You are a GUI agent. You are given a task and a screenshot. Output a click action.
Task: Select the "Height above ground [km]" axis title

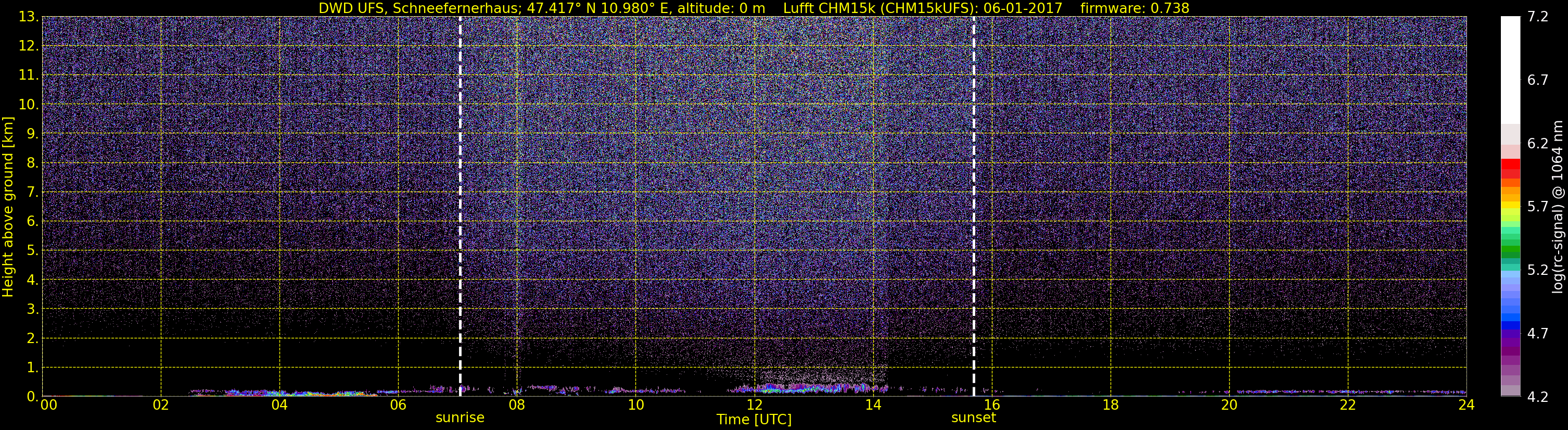(x=8, y=207)
